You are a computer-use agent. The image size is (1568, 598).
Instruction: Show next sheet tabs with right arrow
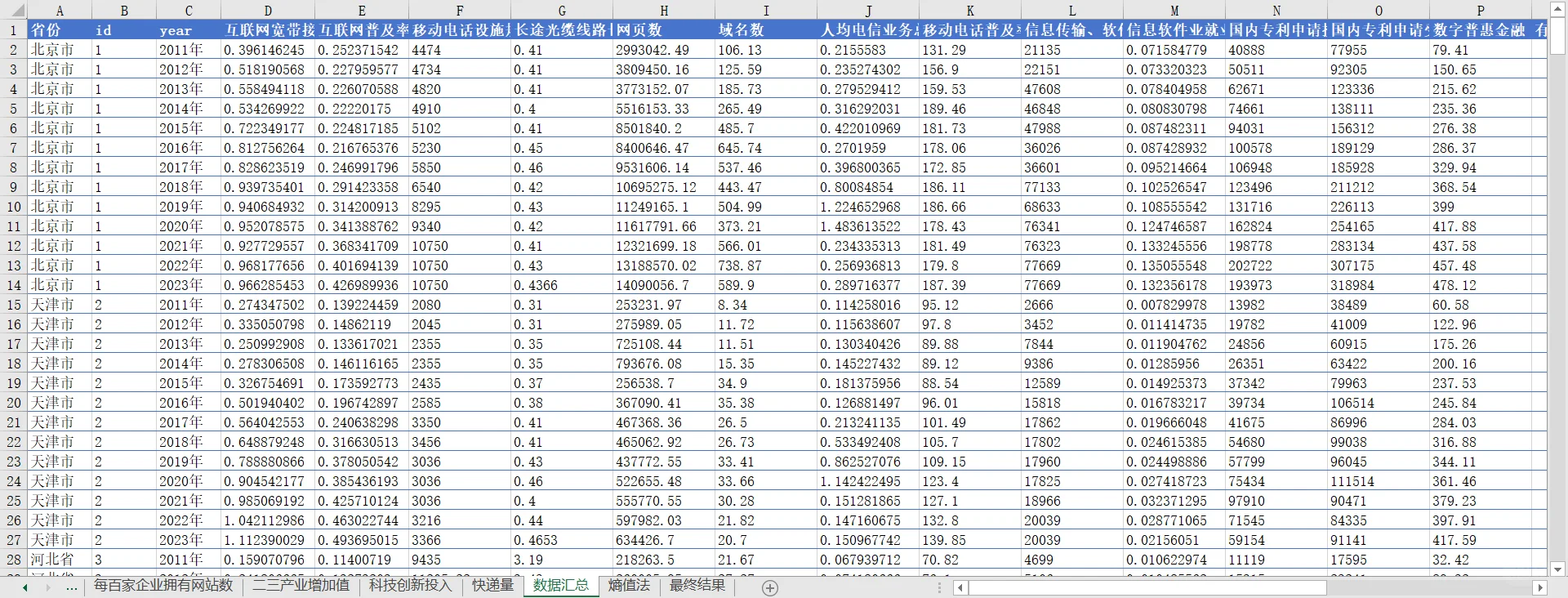pyautogui.click(x=47, y=587)
